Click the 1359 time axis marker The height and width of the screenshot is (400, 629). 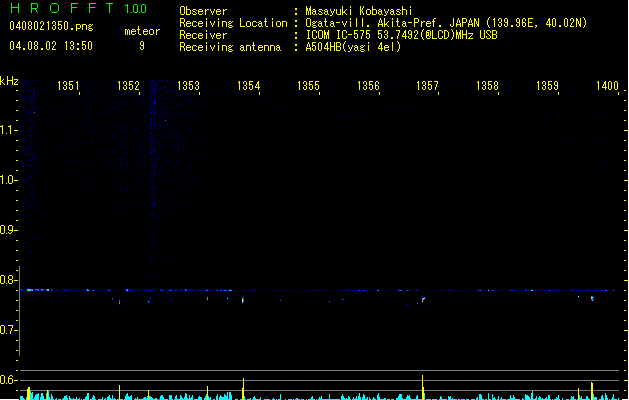548,86
